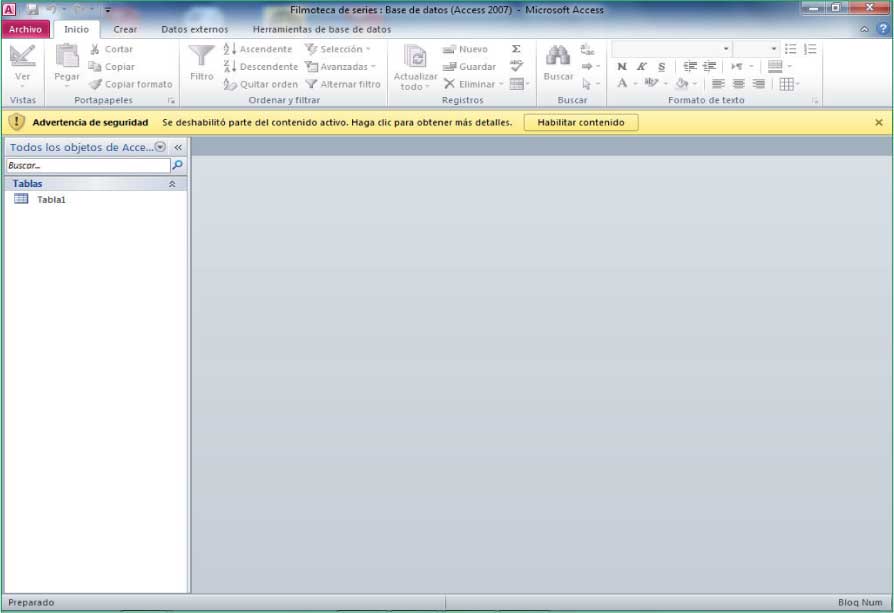Click the Filtro funnel icon
Viewport: 894px width, 613px height.
coord(202,57)
